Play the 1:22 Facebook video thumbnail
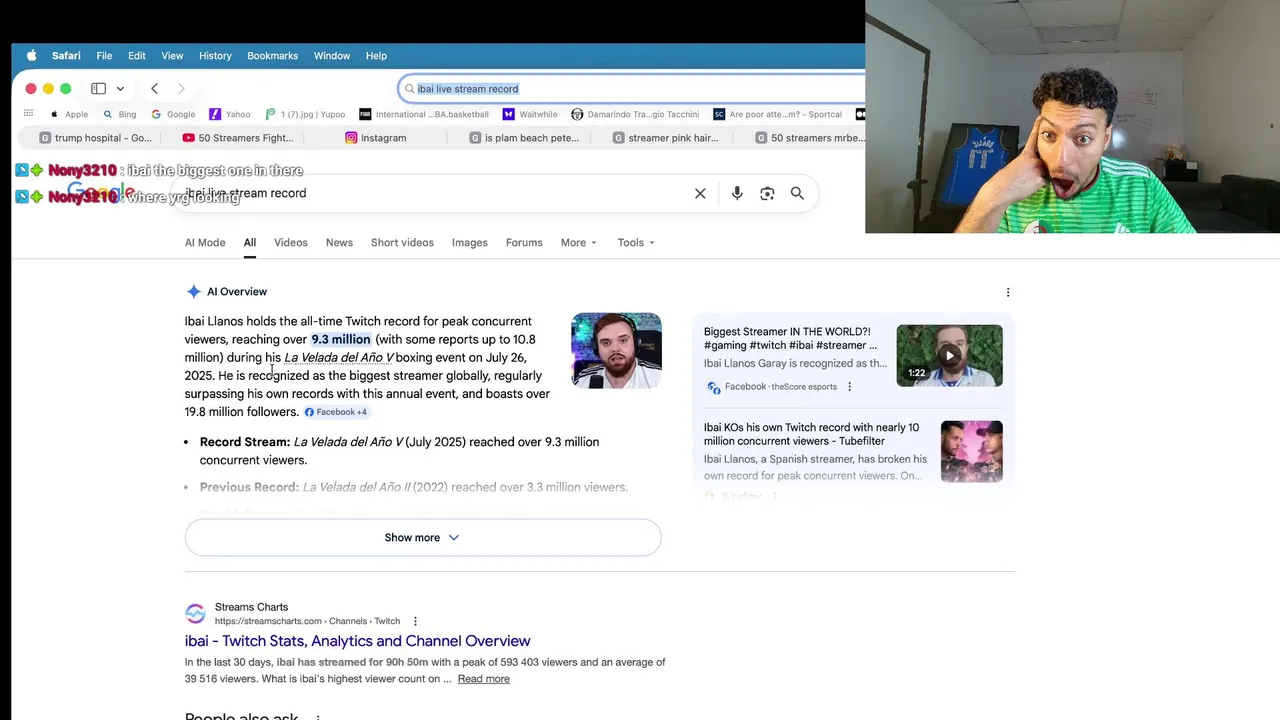Viewport: 1280px width, 720px height. pyautogui.click(x=949, y=355)
